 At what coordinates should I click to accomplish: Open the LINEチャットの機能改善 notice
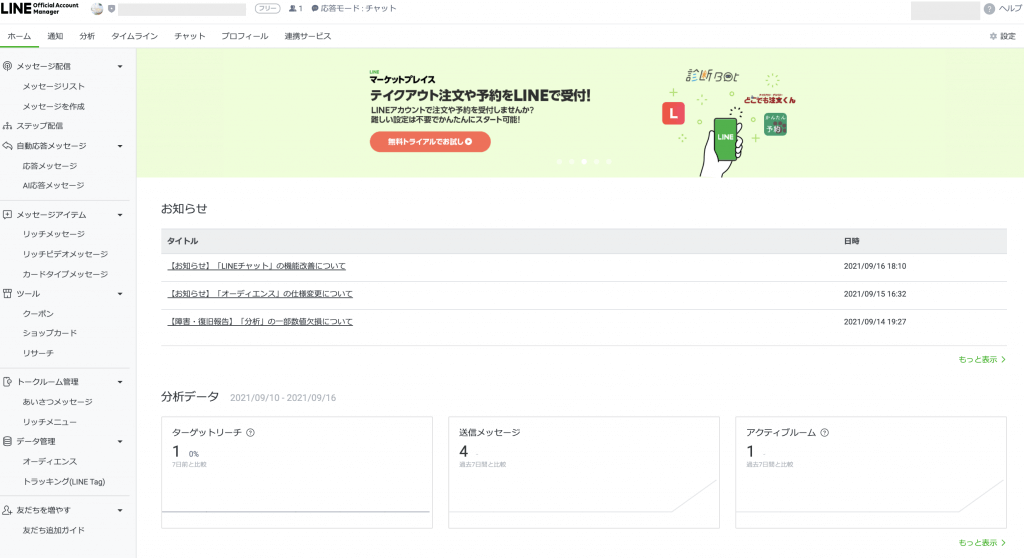pos(257,266)
